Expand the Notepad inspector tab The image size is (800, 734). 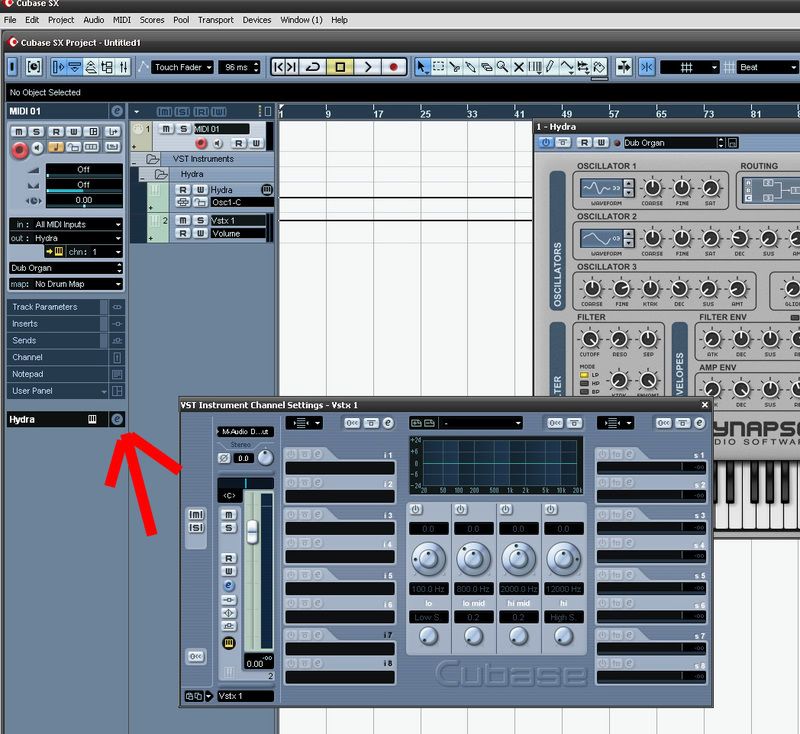click(x=58, y=374)
